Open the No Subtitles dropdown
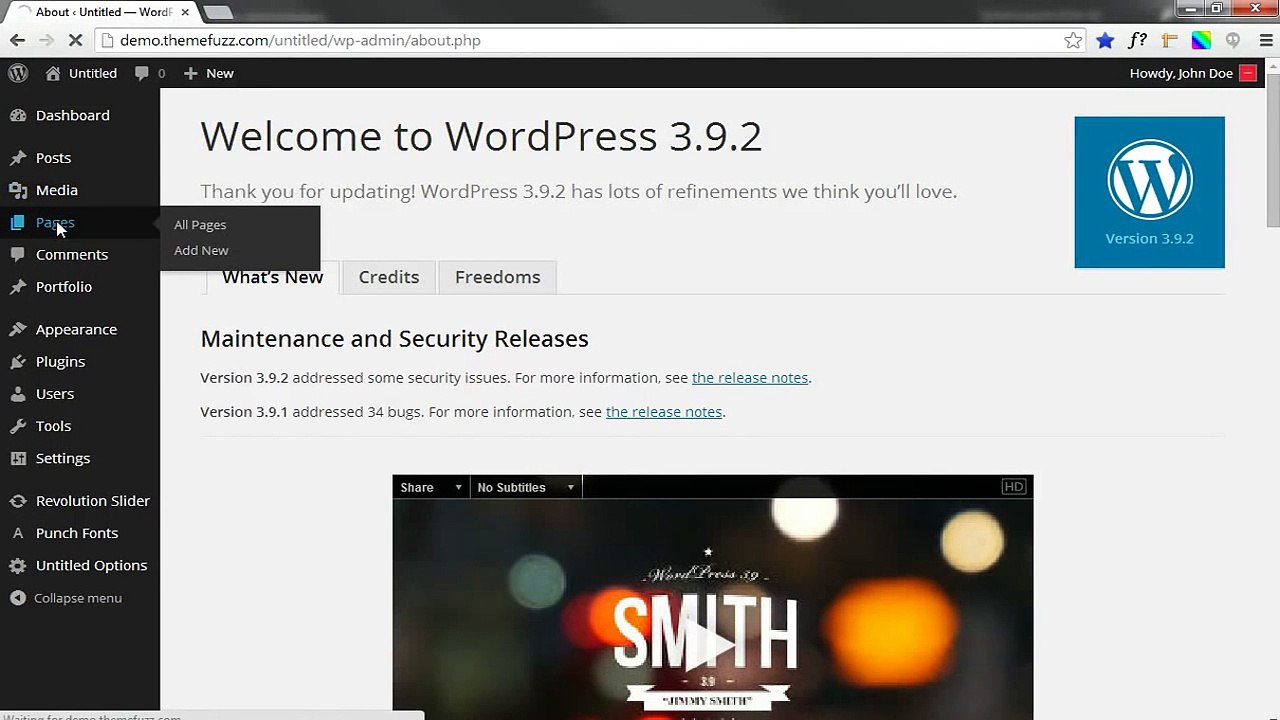1280x720 pixels. (x=526, y=487)
